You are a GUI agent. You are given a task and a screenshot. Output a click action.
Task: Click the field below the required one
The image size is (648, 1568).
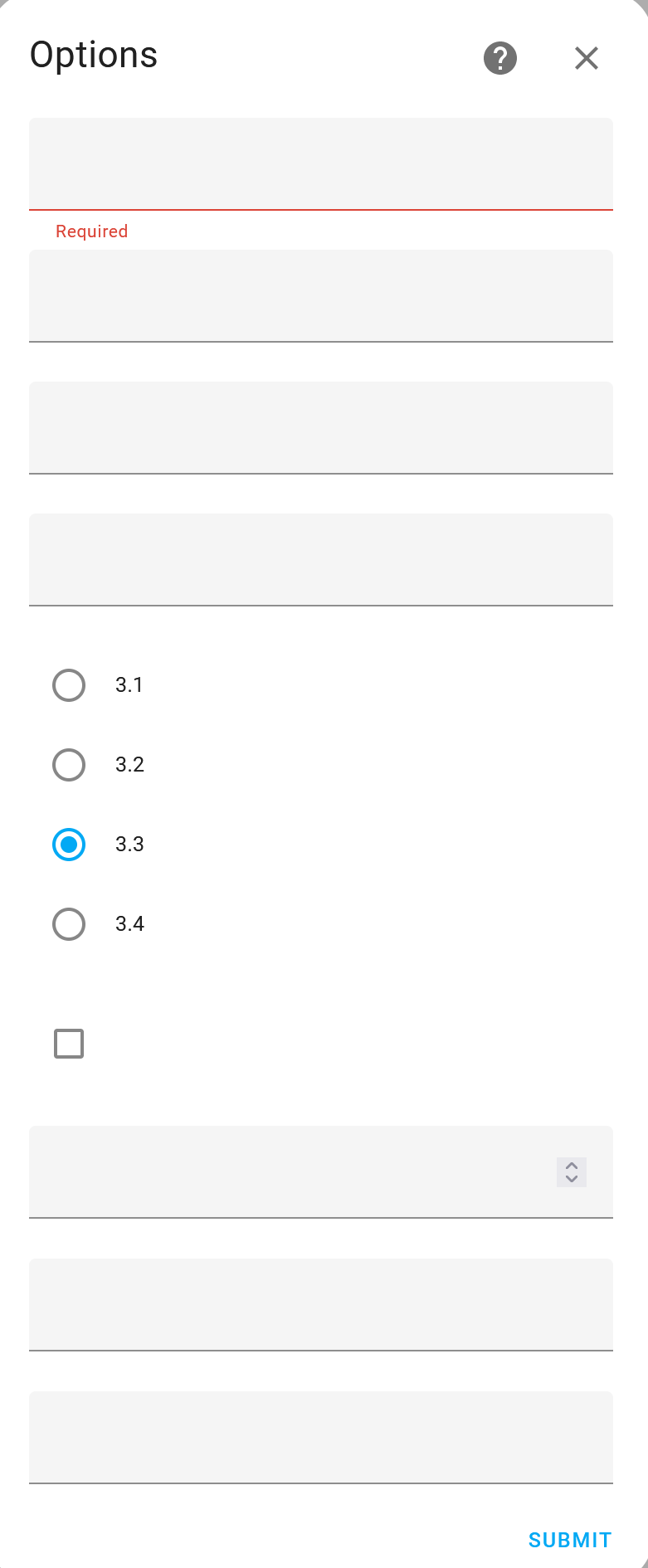click(321, 296)
